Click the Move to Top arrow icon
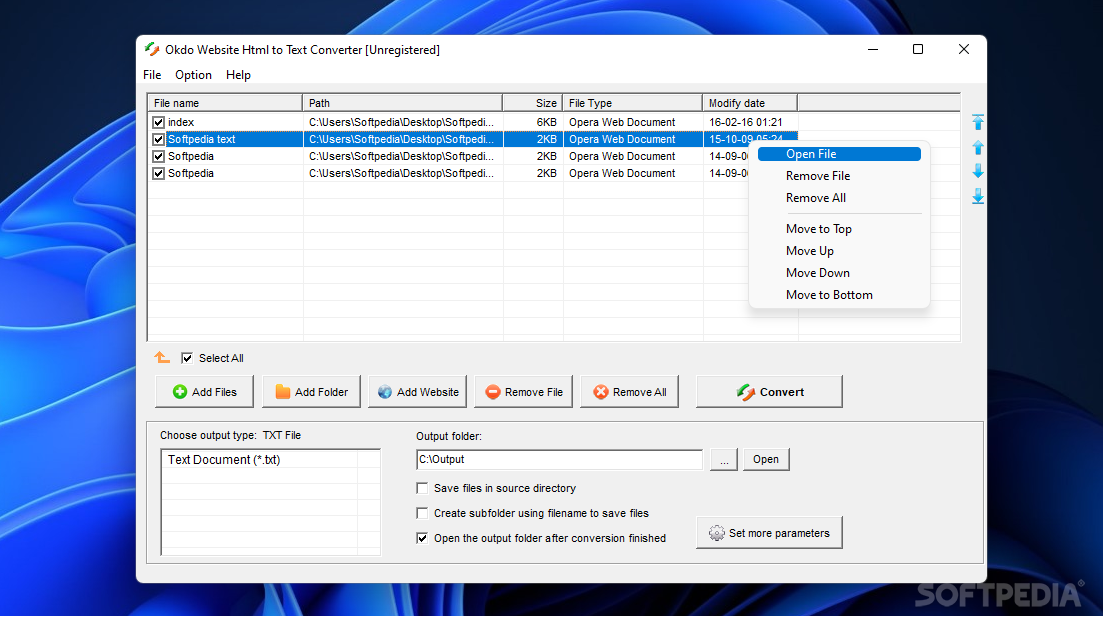 [978, 122]
